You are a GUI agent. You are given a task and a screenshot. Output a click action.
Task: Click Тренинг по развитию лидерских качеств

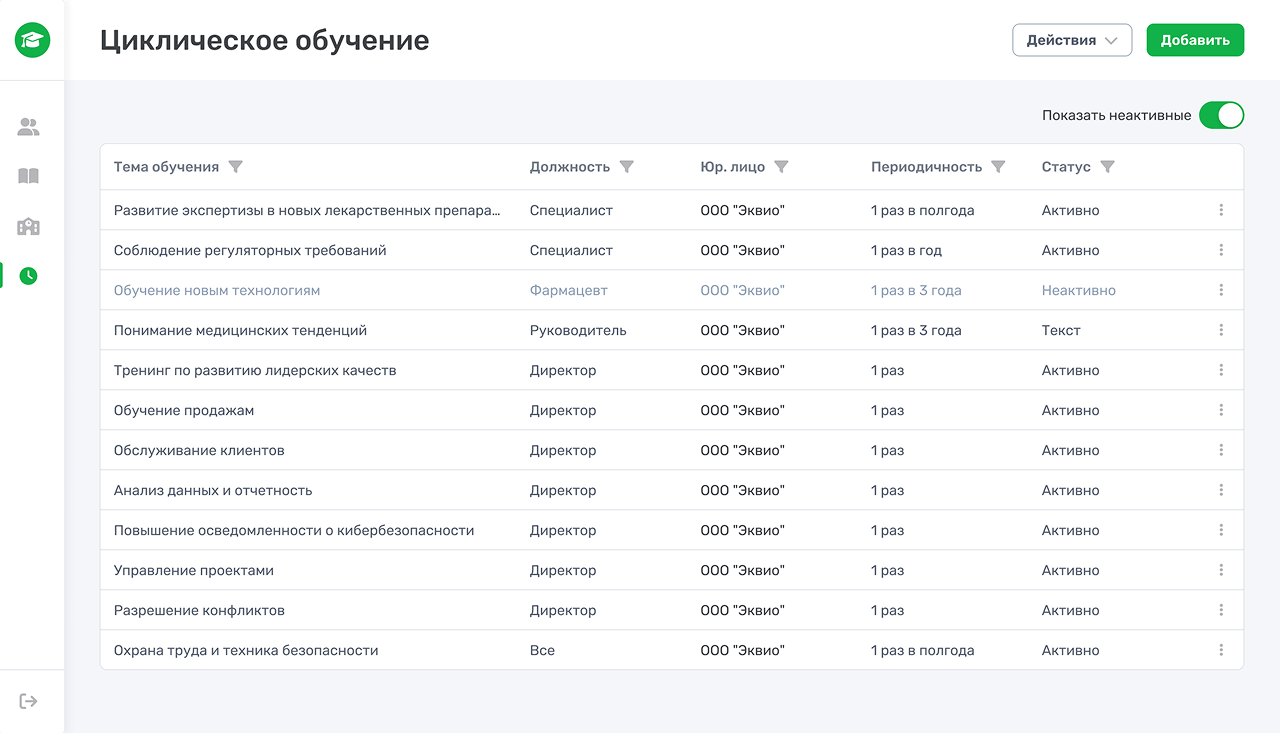[x=255, y=370]
